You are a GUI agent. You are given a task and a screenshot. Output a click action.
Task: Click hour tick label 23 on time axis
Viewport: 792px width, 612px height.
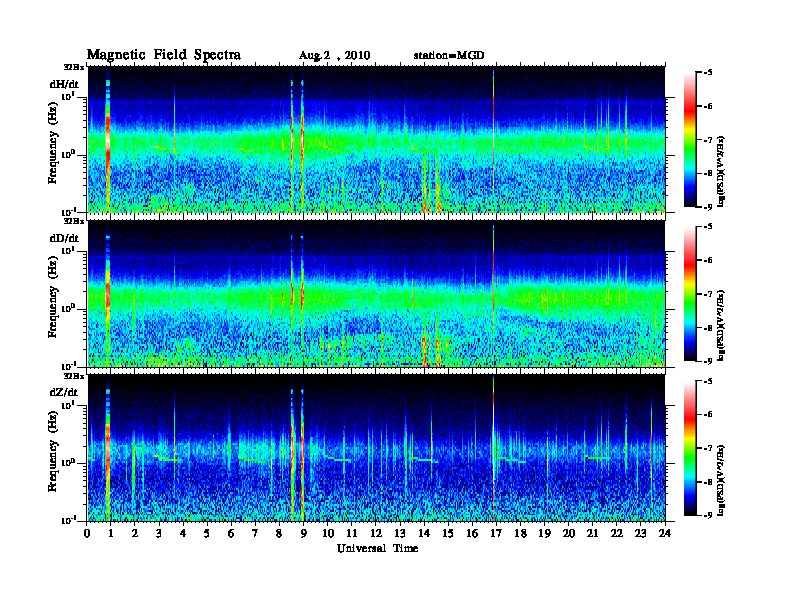pos(641,534)
